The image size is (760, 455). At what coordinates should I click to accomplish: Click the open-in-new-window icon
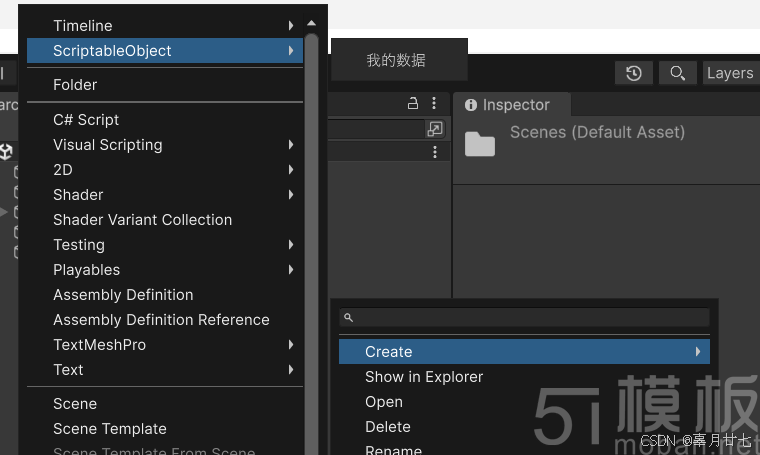point(435,129)
